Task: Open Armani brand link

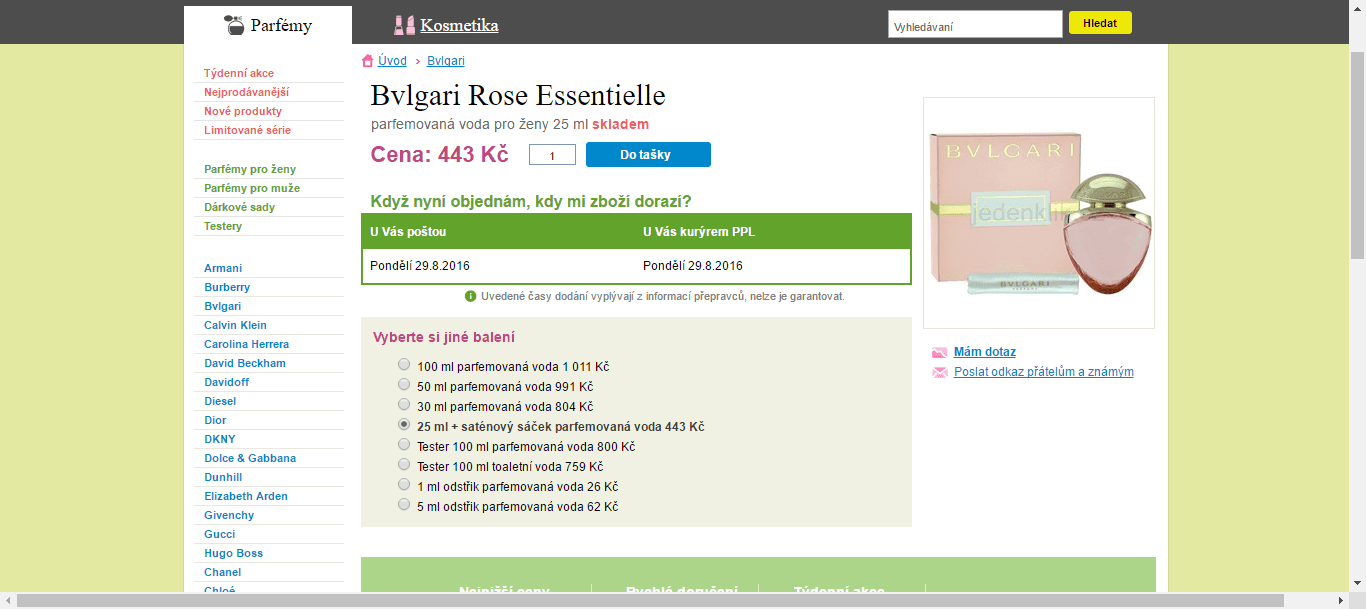Action: (x=223, y=268)
